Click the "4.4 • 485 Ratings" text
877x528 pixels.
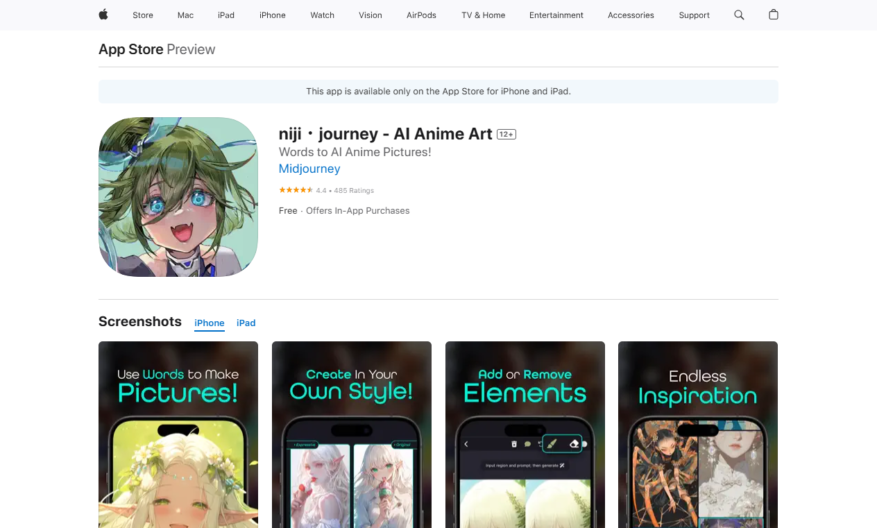(x=345, y=191)
